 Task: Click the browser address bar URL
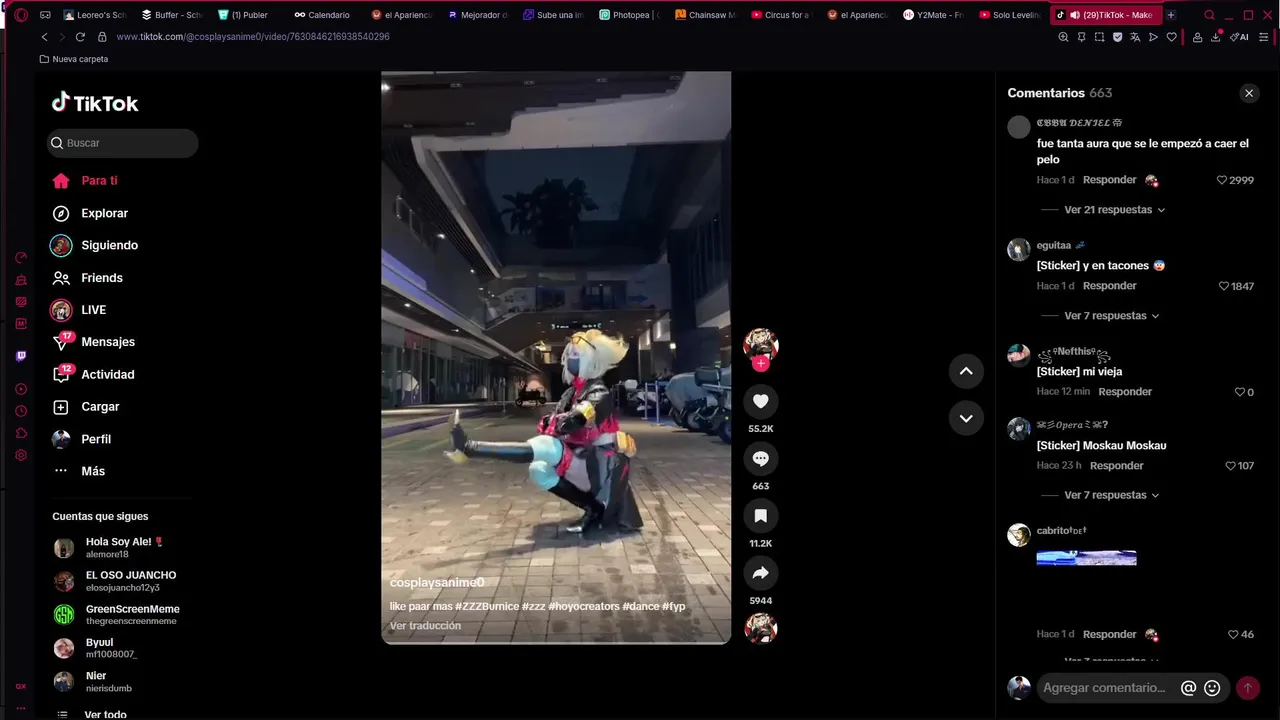click(x=253, y=37)
